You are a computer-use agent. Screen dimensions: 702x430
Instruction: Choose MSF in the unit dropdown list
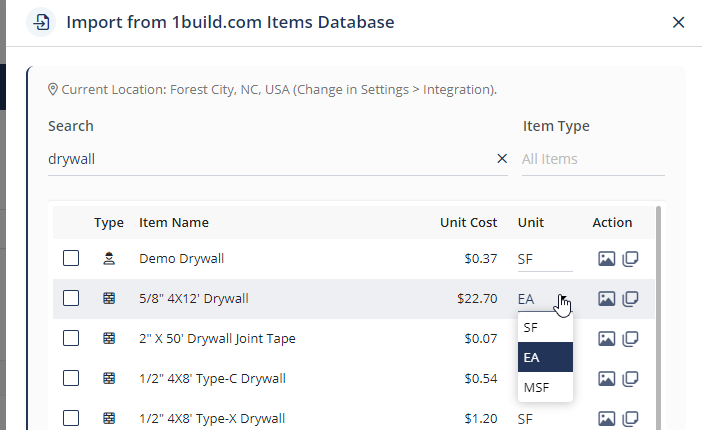(x=545, y=387)
